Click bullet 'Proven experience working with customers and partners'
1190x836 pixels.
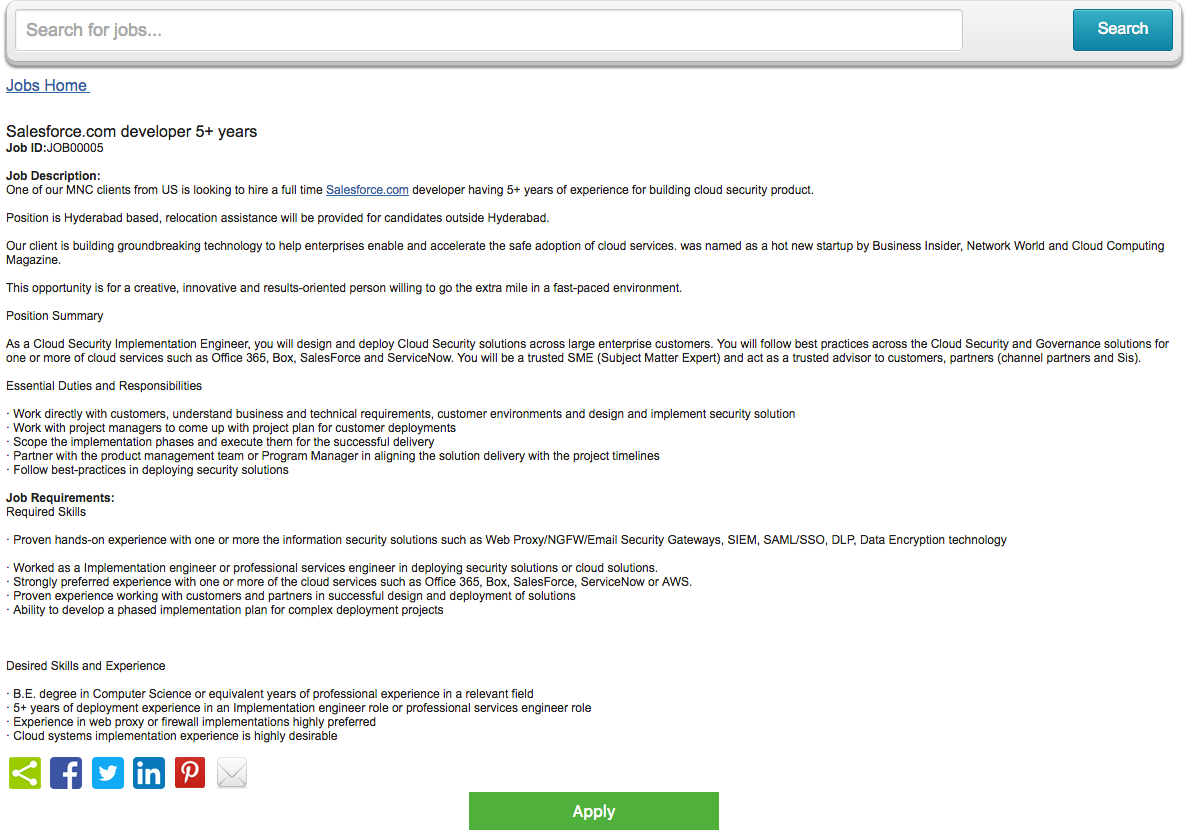(x=291, y=596)
